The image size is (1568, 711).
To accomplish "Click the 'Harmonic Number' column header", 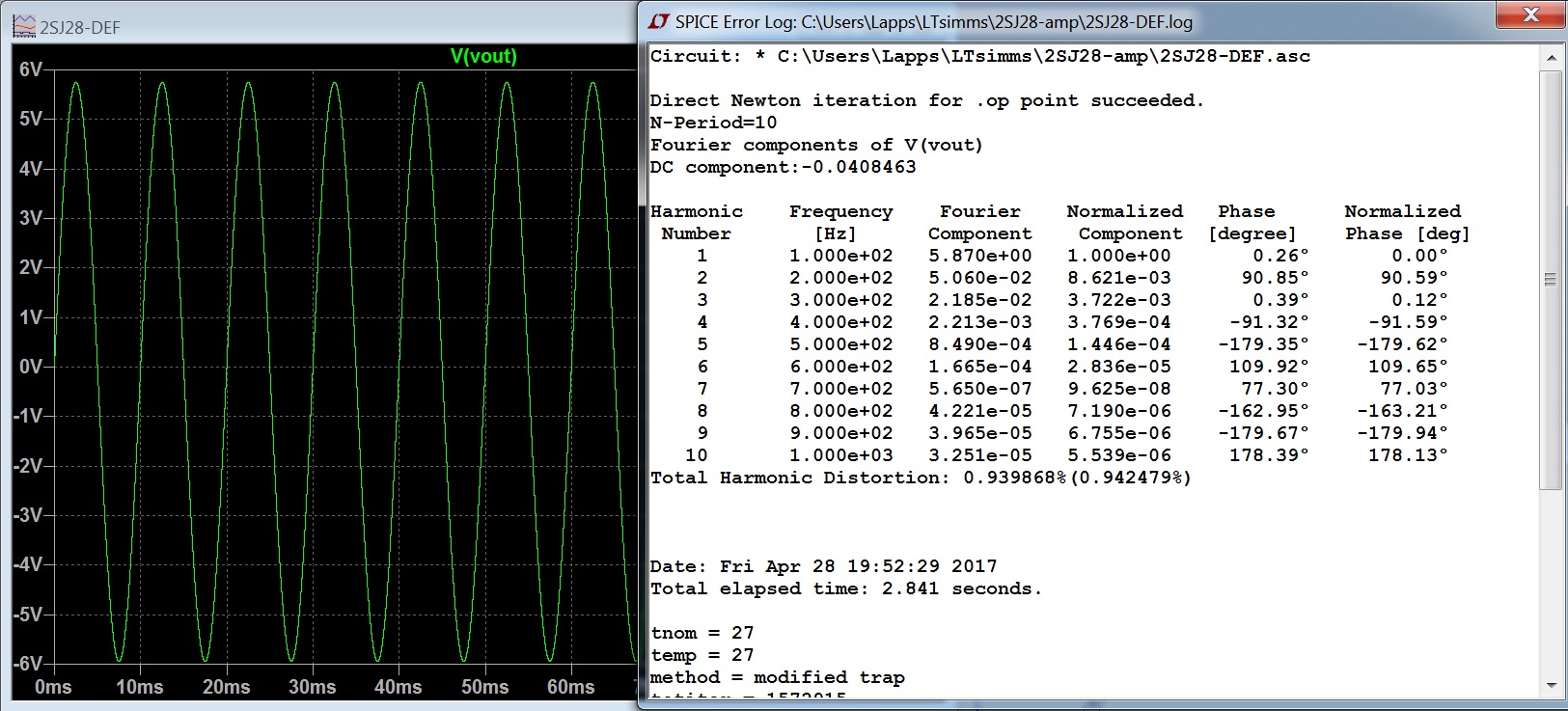I will click(x=697, y=222).
